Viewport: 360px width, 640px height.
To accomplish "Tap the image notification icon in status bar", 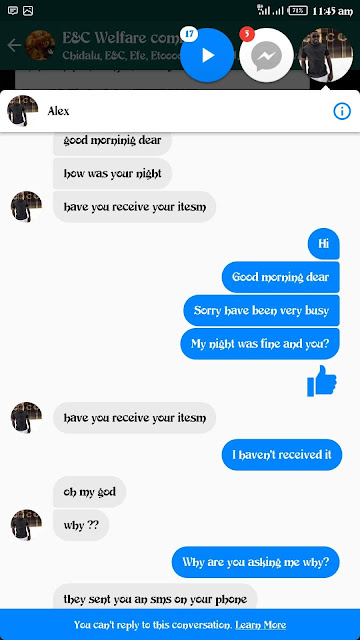I will point(28,11).
